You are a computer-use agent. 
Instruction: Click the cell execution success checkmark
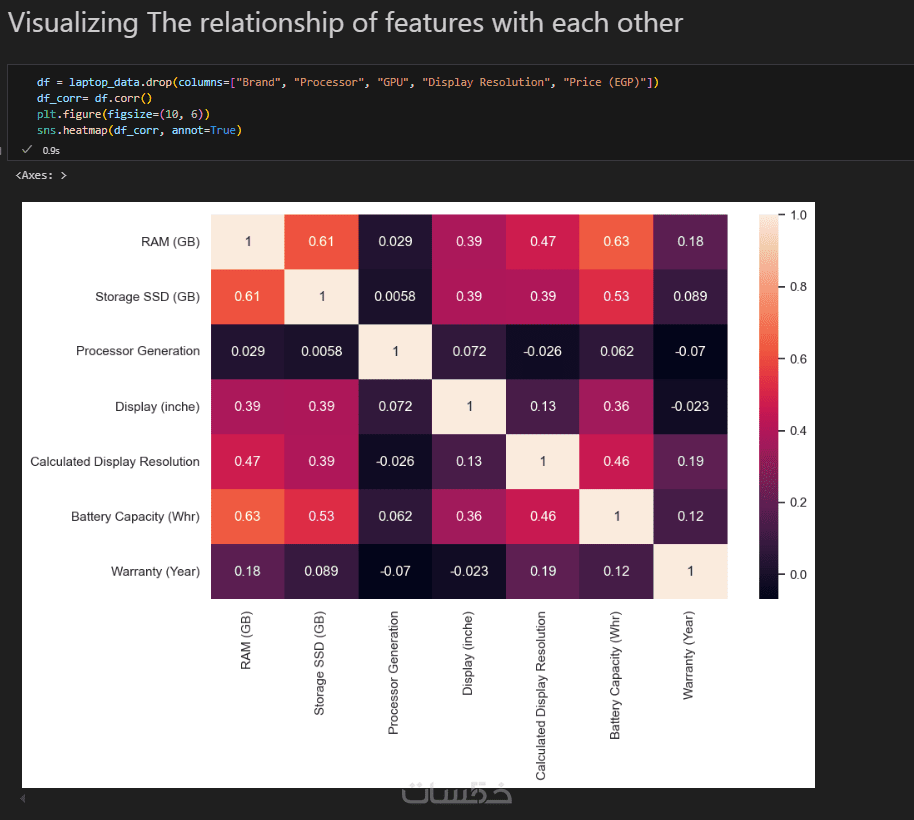26,149
